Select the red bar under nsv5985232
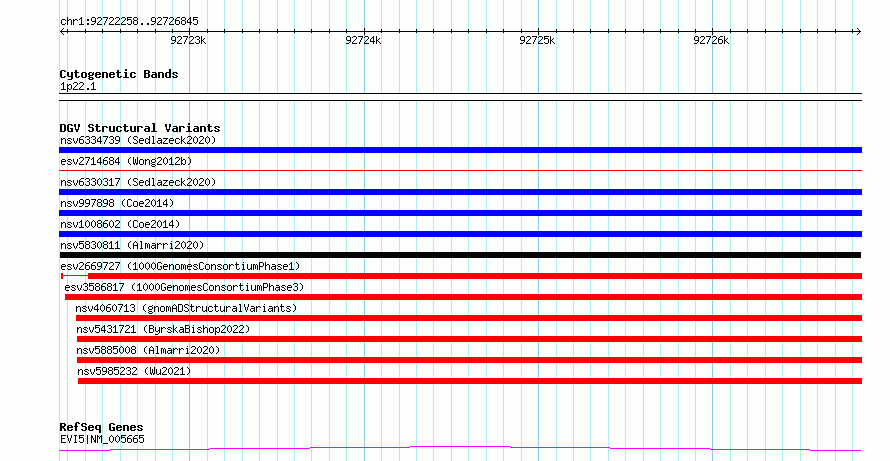Viewport: 890px width, 461px height. [x=470, y=381]
